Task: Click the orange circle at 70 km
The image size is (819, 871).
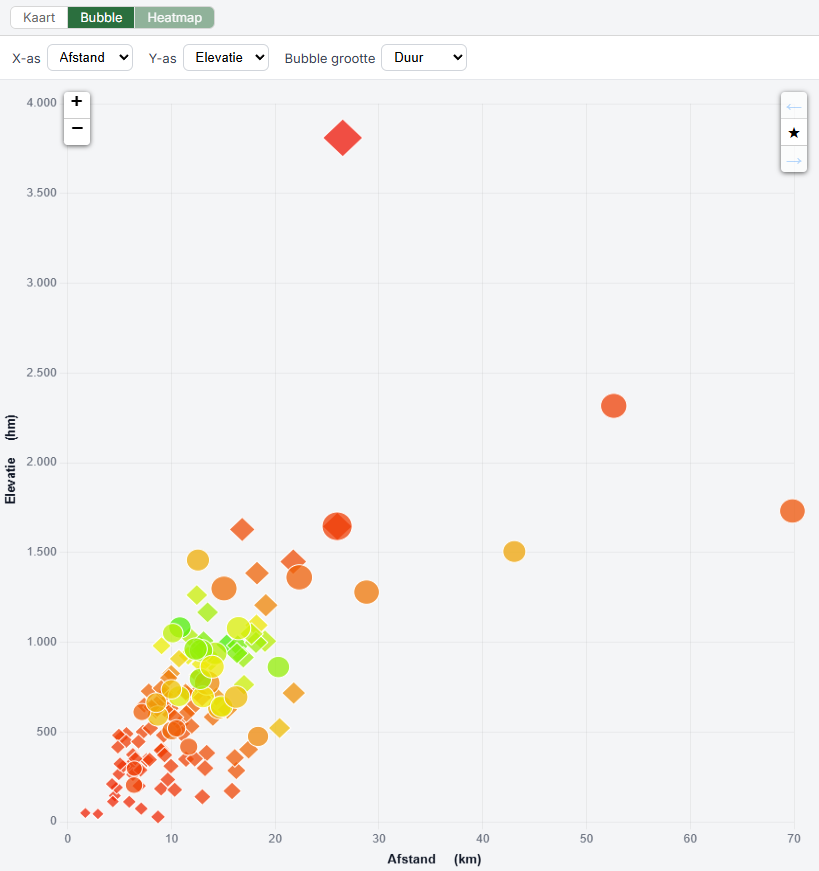Action: click(x=792, y=510)
